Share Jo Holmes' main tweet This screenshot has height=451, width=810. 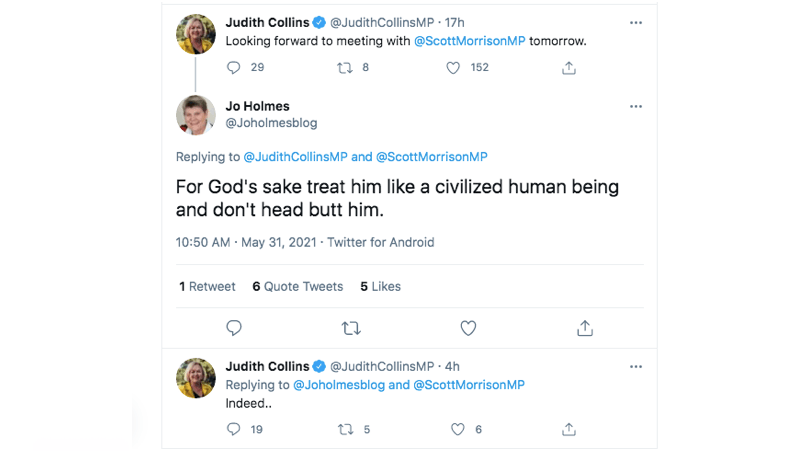point(585,328)
